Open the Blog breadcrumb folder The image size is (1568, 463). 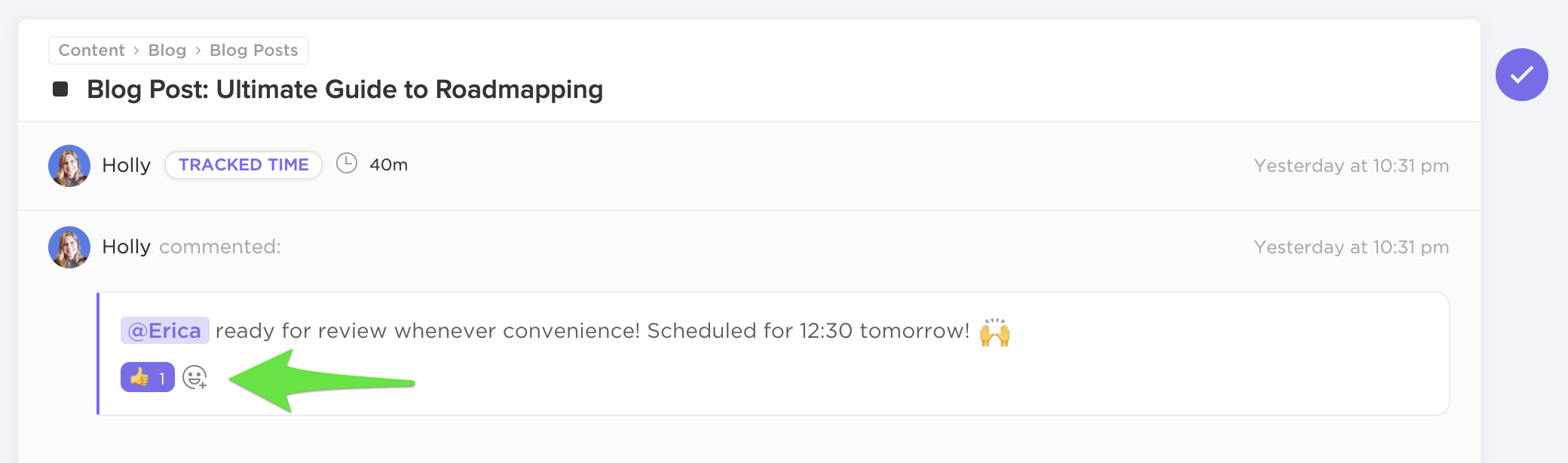(167, 51)
